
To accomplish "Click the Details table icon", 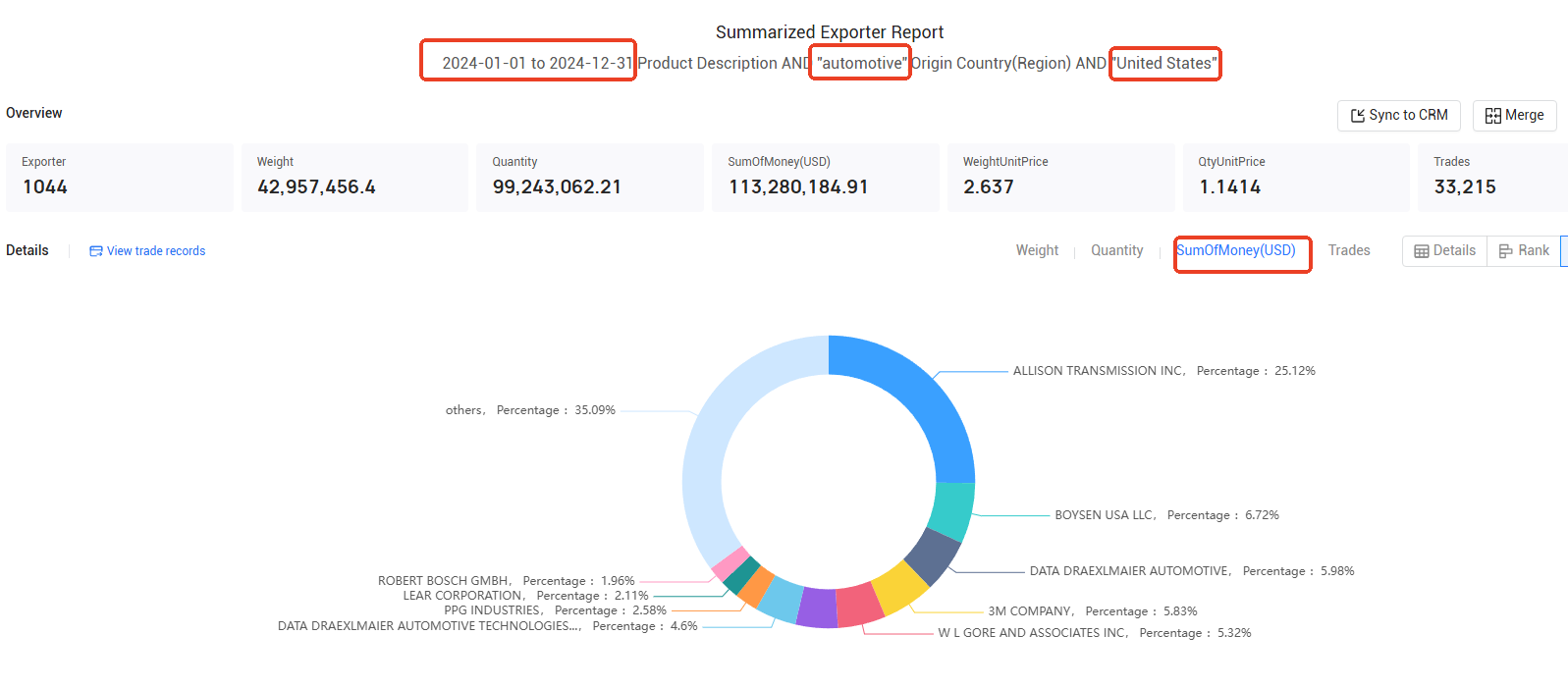I will [x=1421, y=251].
